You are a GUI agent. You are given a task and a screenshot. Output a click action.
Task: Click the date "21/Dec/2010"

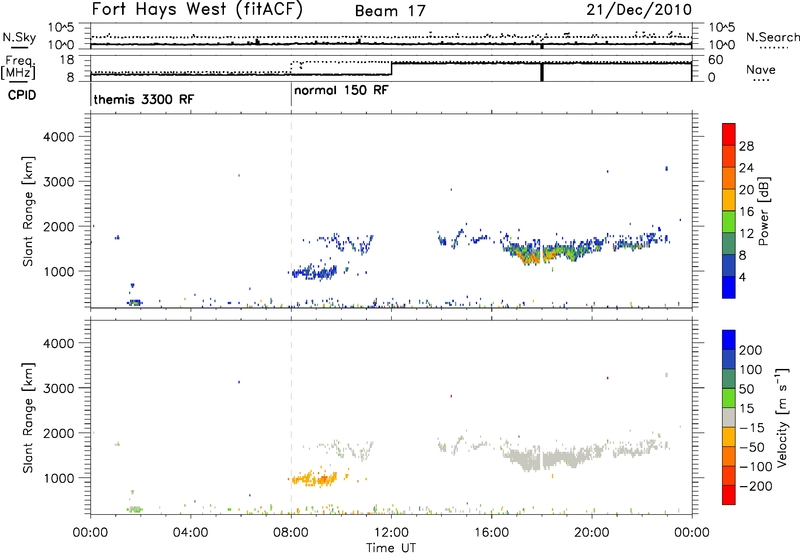[639, 10]
